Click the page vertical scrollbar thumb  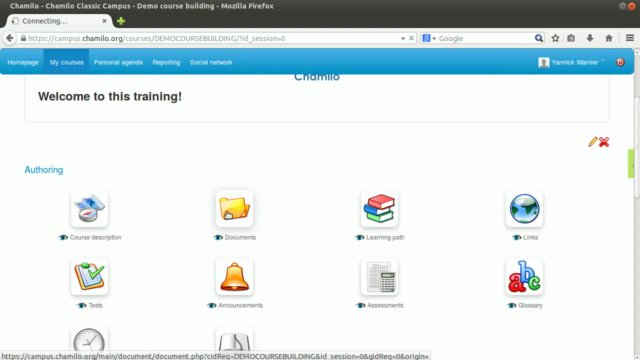point(637,147)
